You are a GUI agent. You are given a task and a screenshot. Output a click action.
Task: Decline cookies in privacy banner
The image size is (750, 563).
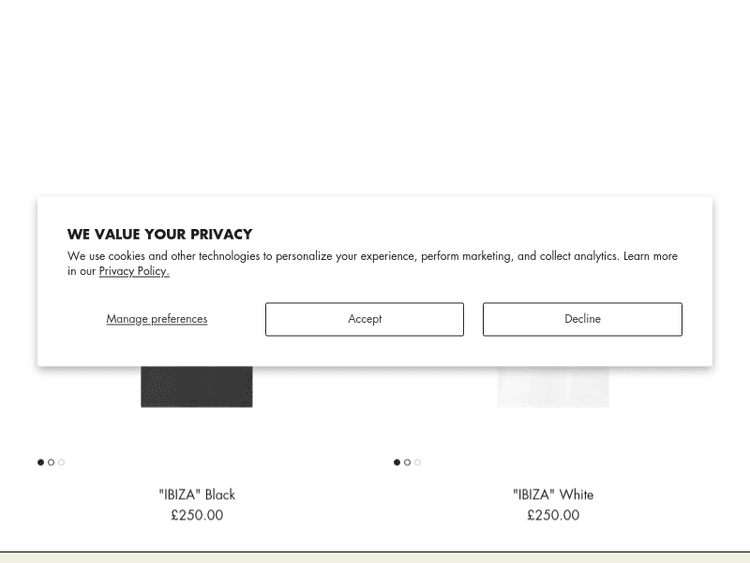[x=582, y=319]
